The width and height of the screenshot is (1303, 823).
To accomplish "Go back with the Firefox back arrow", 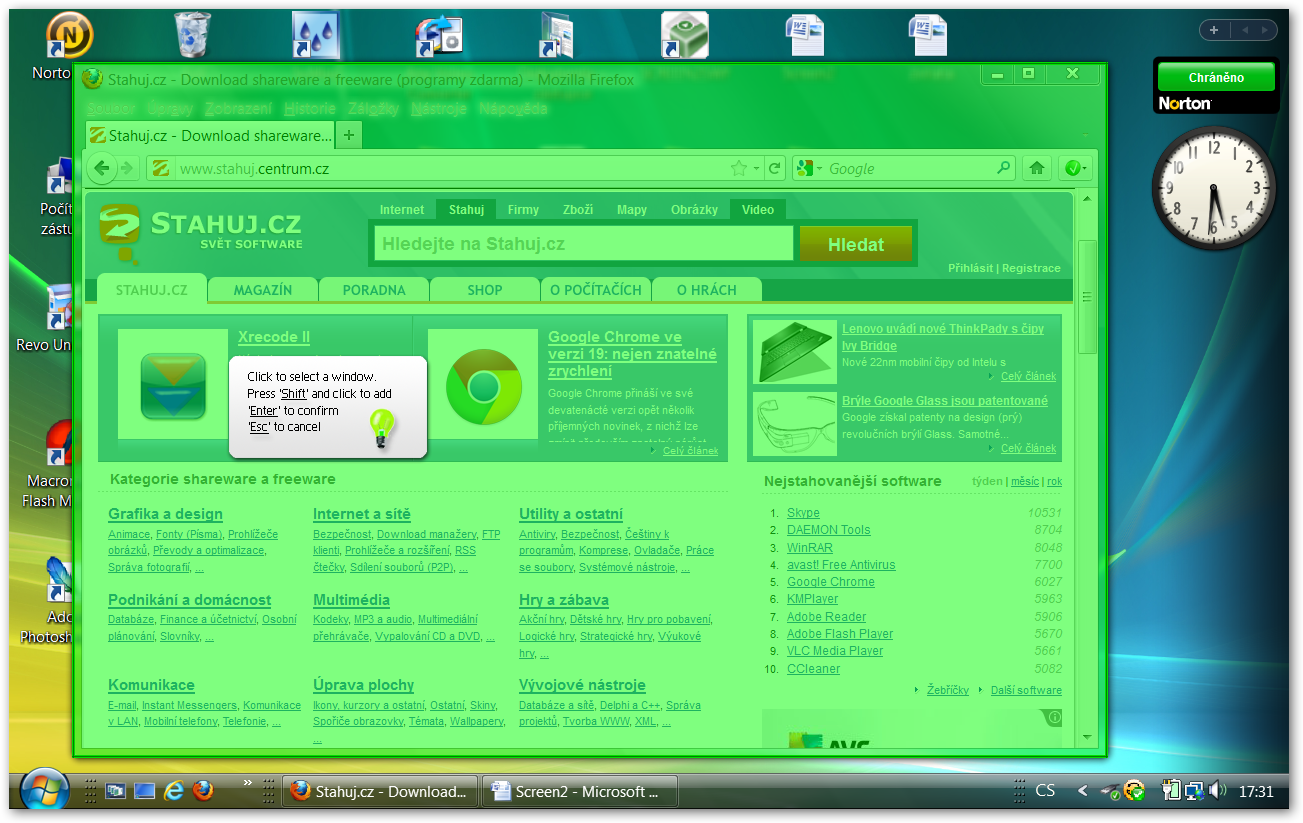I will click(x=102, y=168).
